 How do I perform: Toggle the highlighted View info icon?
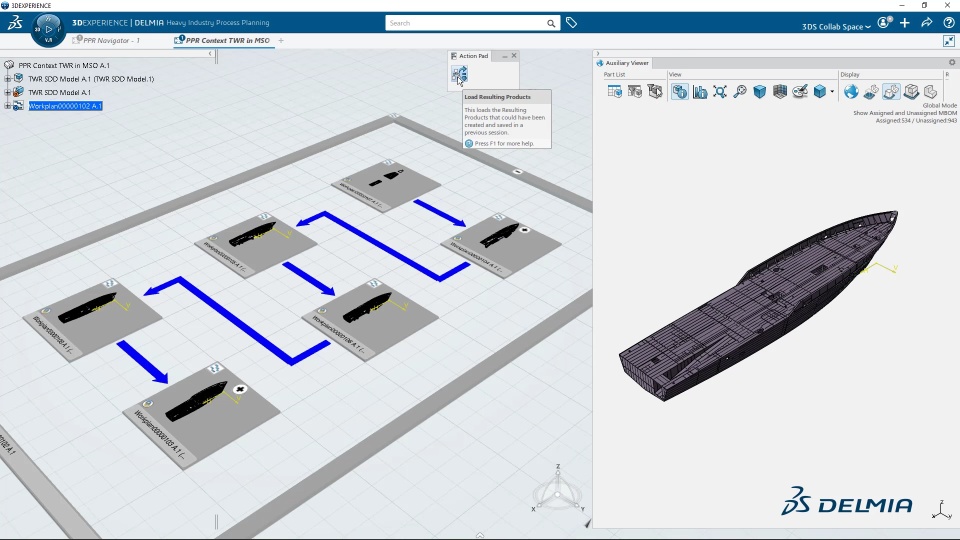680,91
